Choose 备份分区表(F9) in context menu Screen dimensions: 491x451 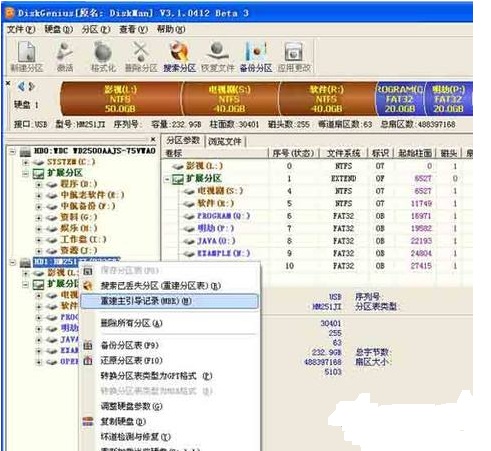click(x=170, y=345)
